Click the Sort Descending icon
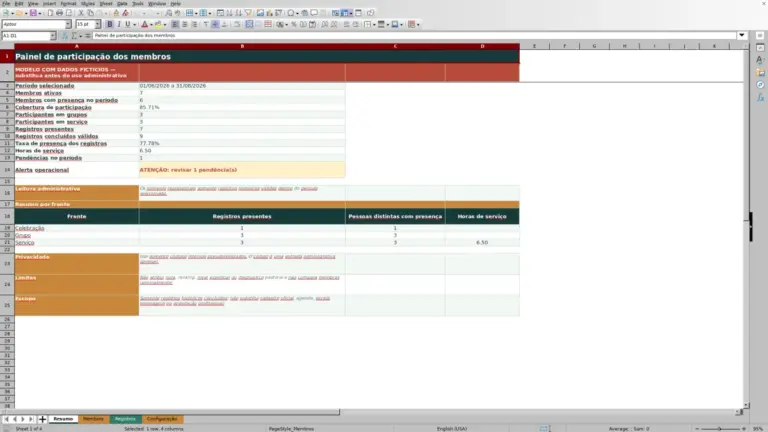Screen dimensions: 768x432 coord(239,13)
